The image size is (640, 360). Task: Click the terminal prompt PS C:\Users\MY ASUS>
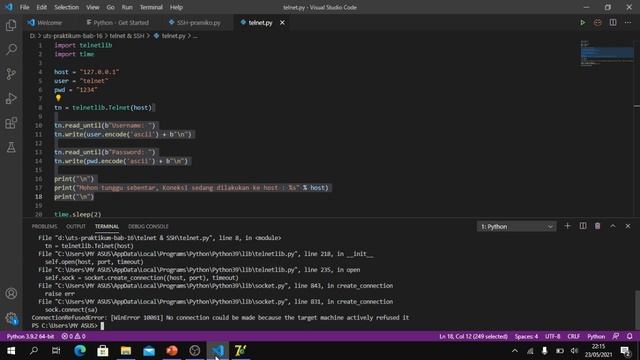point(65,326)
